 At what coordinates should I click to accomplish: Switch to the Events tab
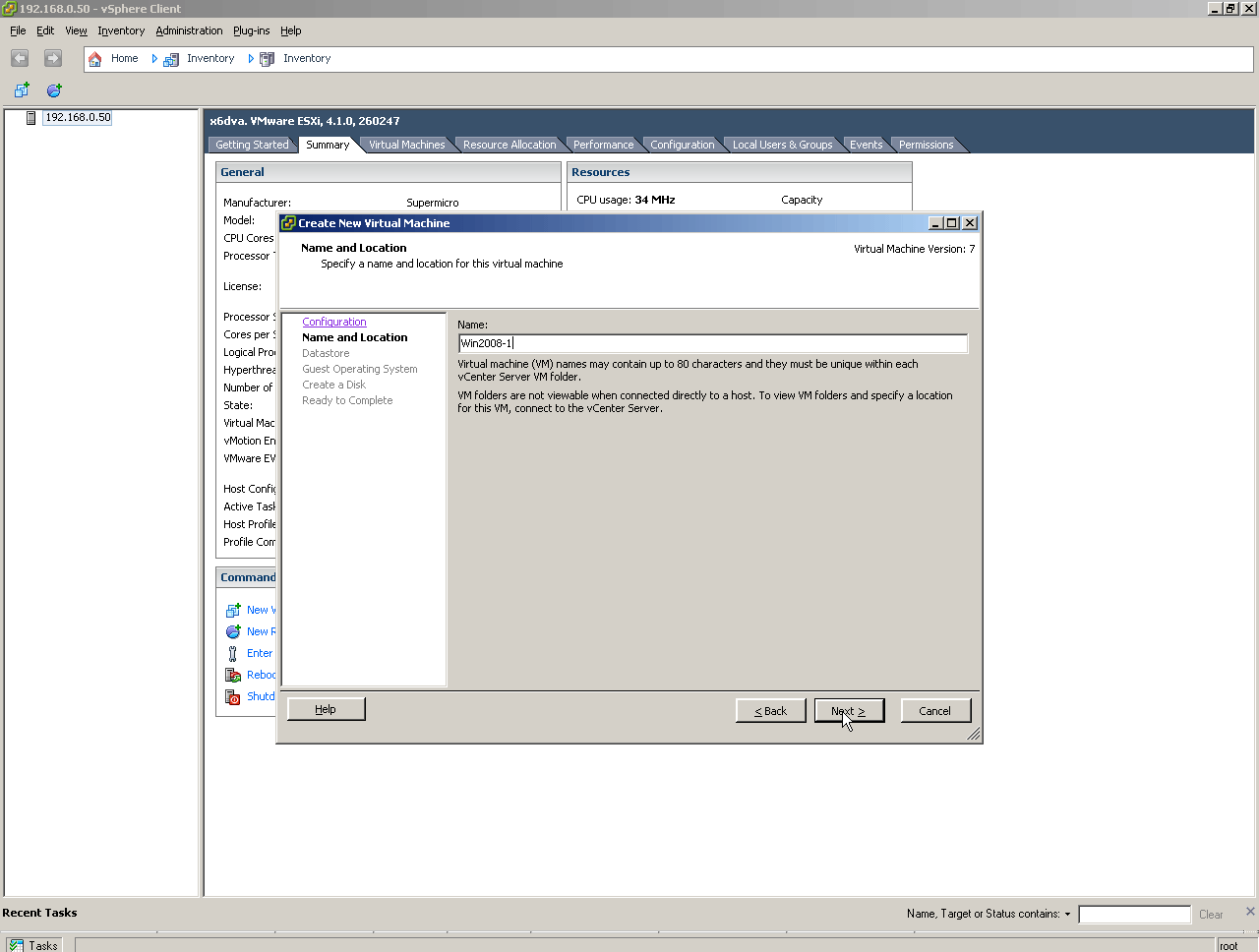tap(866, 145)
